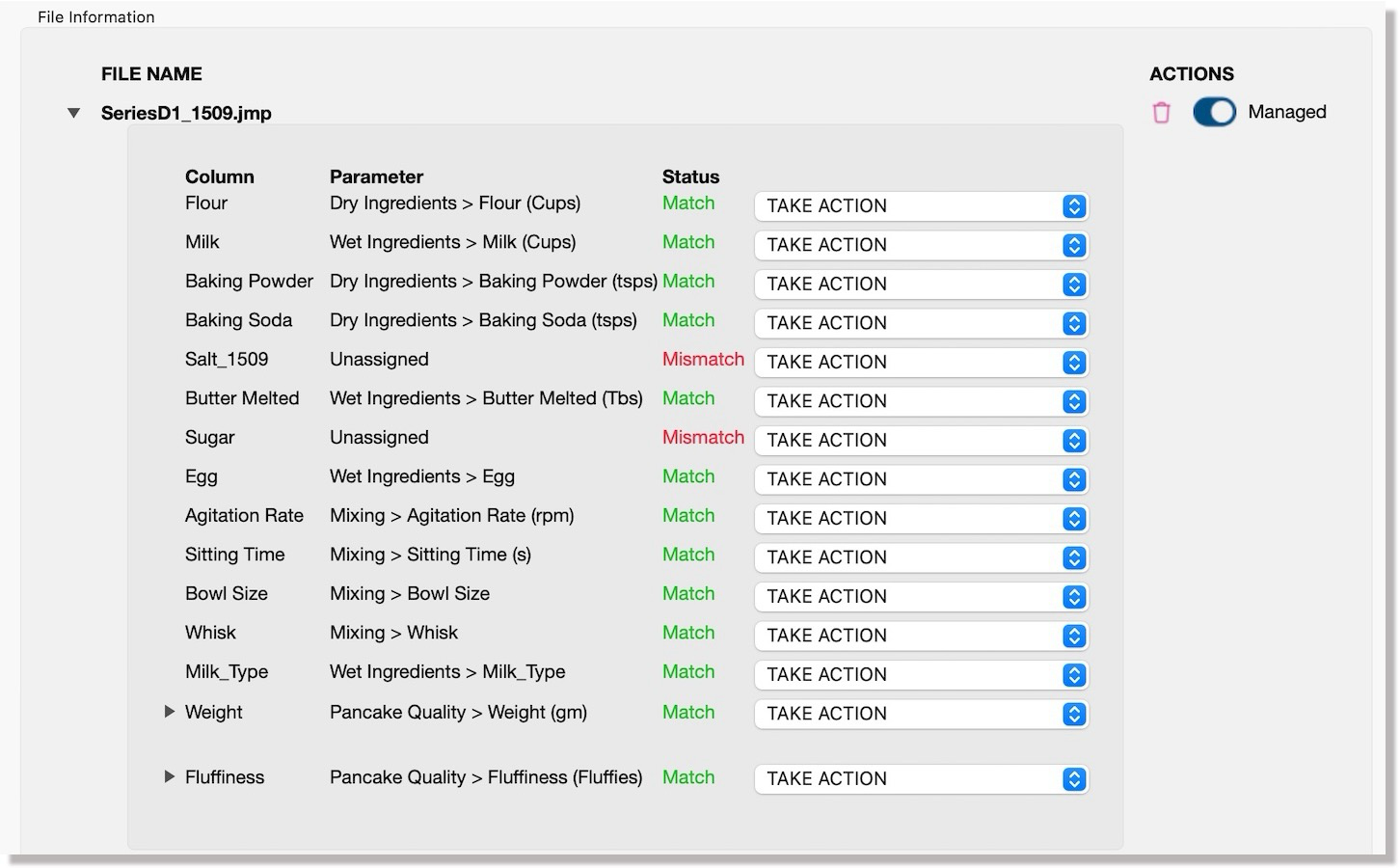Click the Mismatch status for Salt_1509

click(703, 360)
